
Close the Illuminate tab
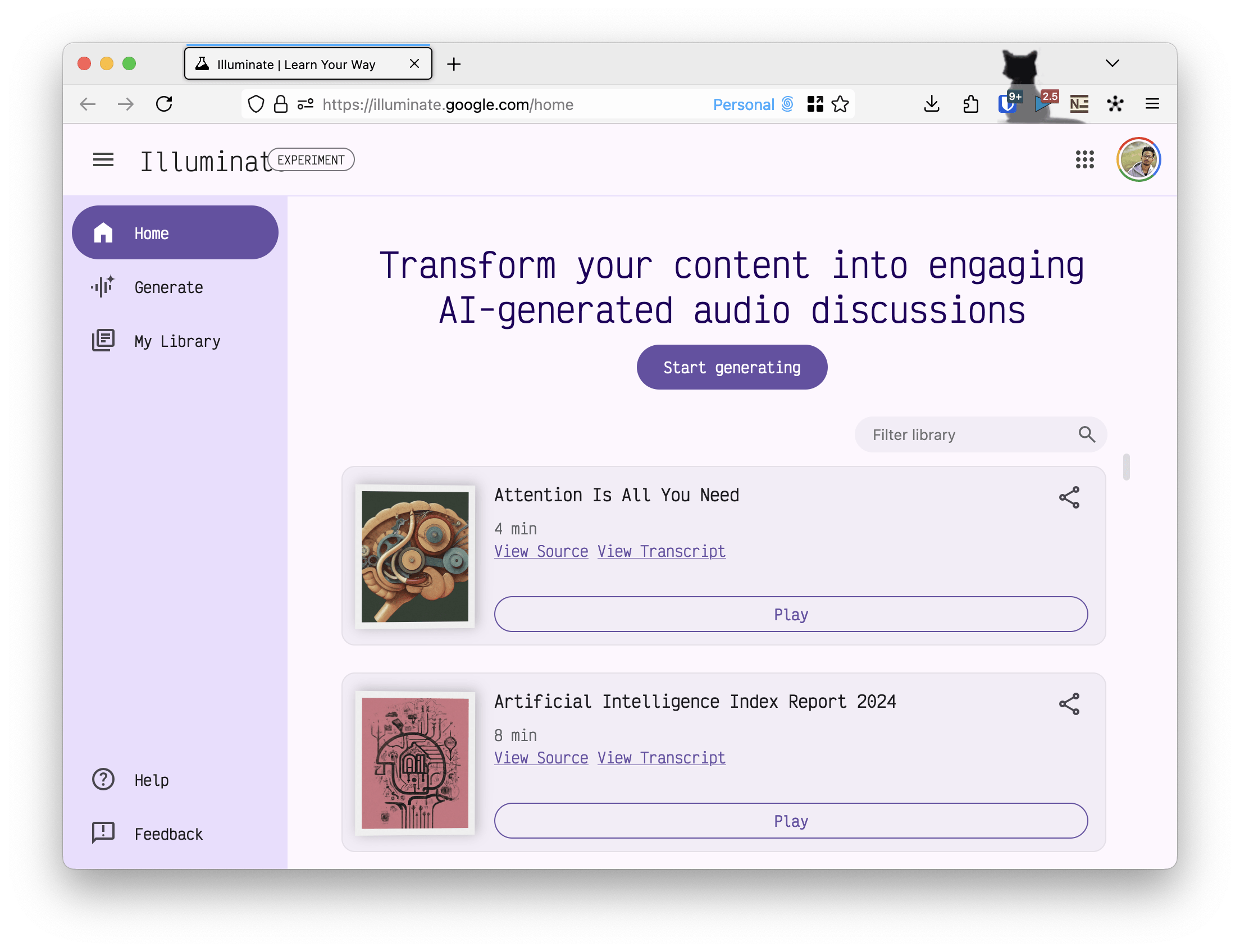[x=414, y=63]
